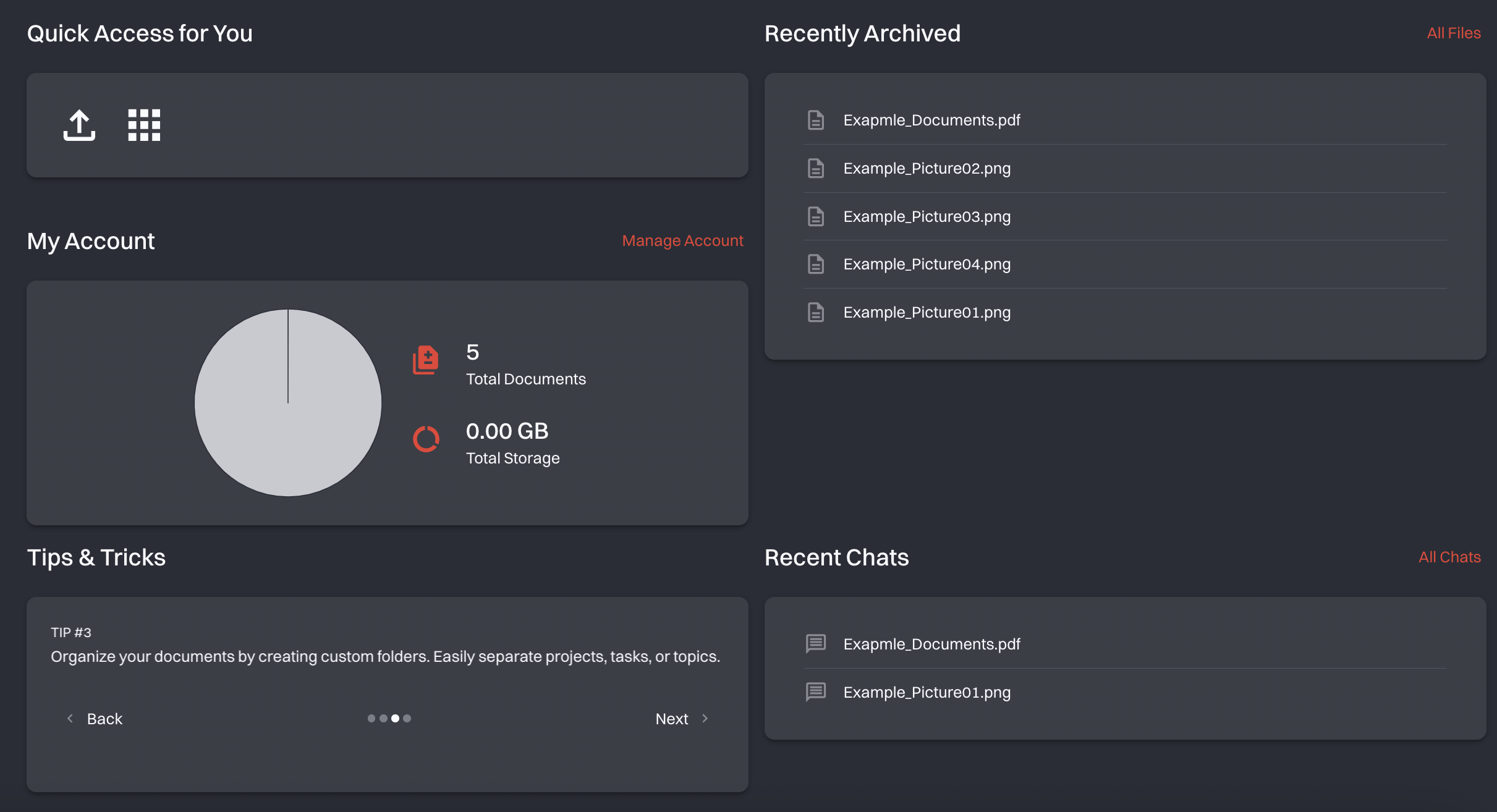Open Manage Account
The width and height of the screenshot is (1497, 812).
[682, 240]
